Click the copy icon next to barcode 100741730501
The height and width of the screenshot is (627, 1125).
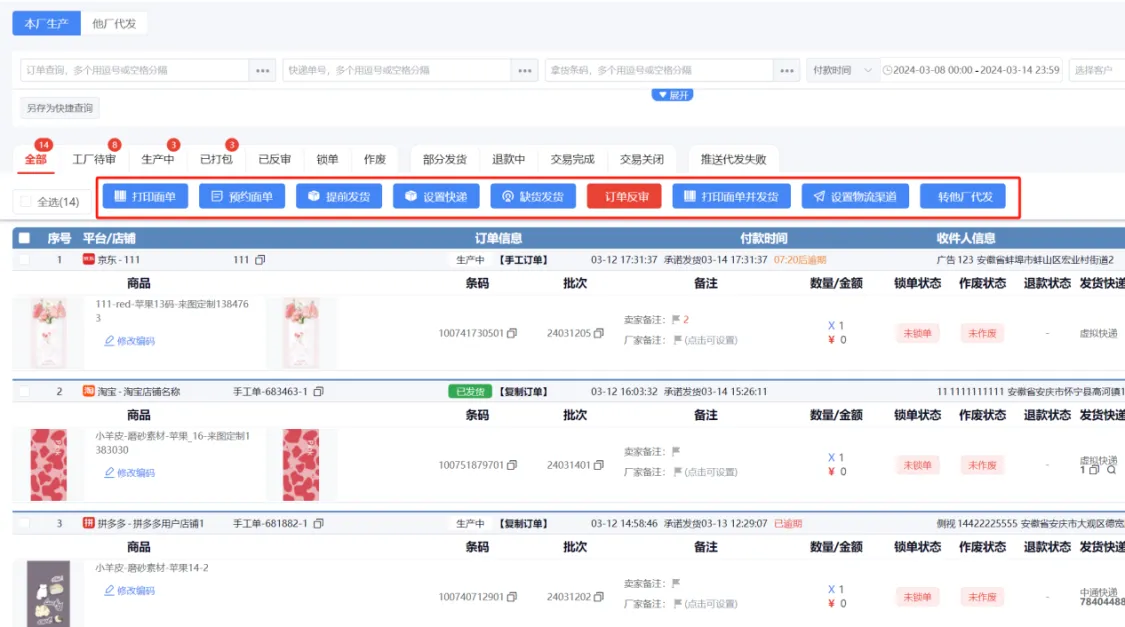click(513, 333)
